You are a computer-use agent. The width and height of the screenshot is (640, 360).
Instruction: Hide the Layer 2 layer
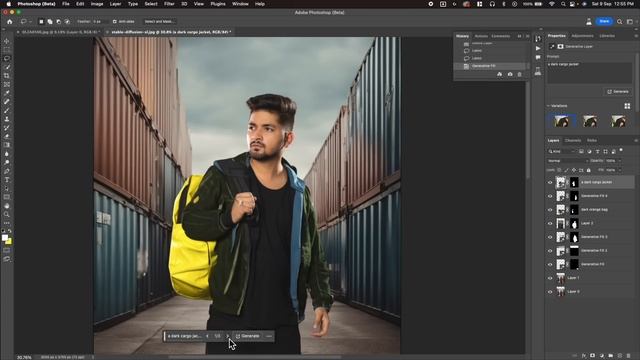point(550,224)
